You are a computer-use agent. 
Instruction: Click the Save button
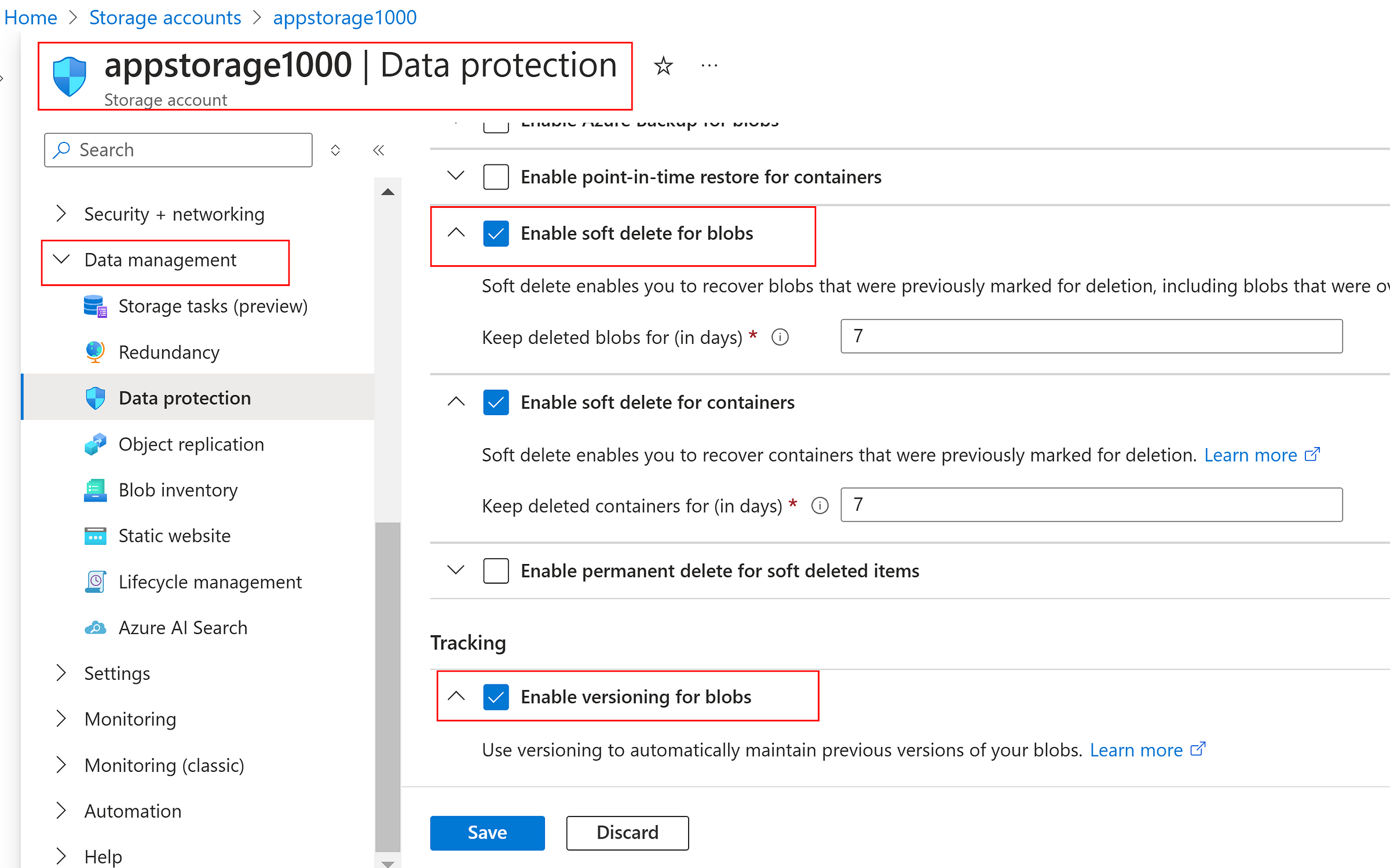pyautogui.click(x=487, y=833)
